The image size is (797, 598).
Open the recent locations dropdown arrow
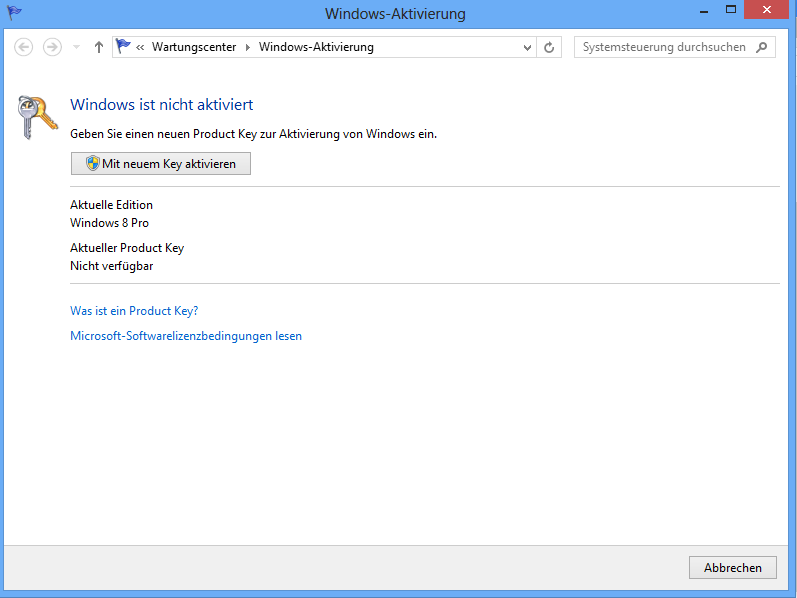[x=76, y=47]
